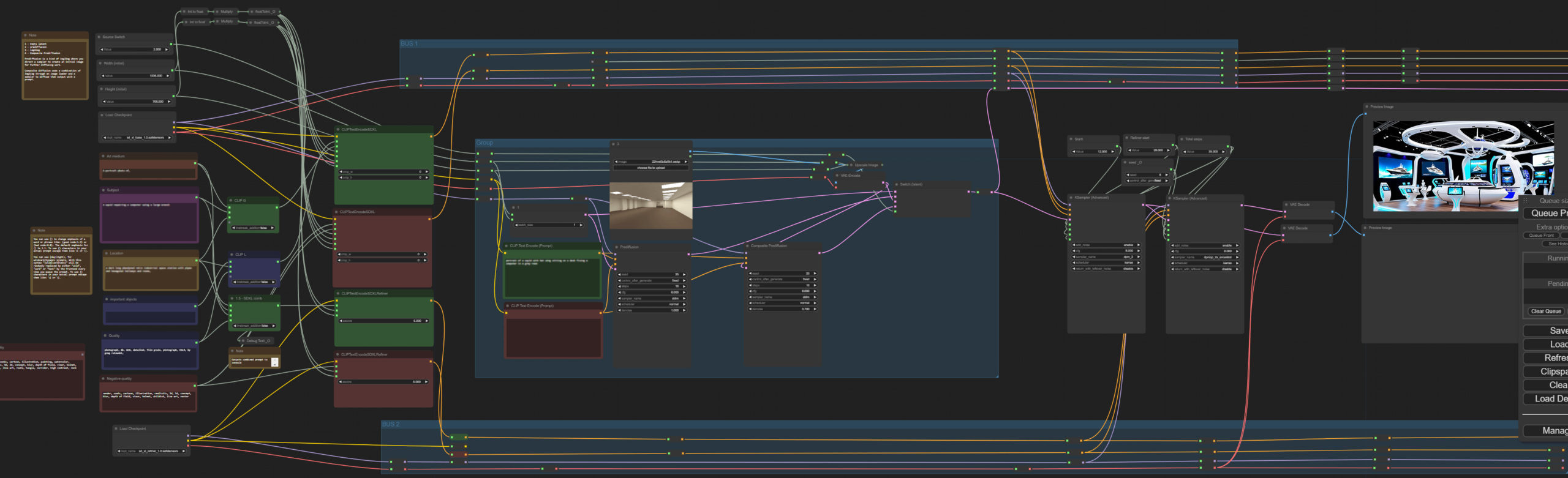Click the denoise slider in Composite Predifussion
Image resolution: width=1568 pixels, height=478 pixels.
click(x=783, y=309)
